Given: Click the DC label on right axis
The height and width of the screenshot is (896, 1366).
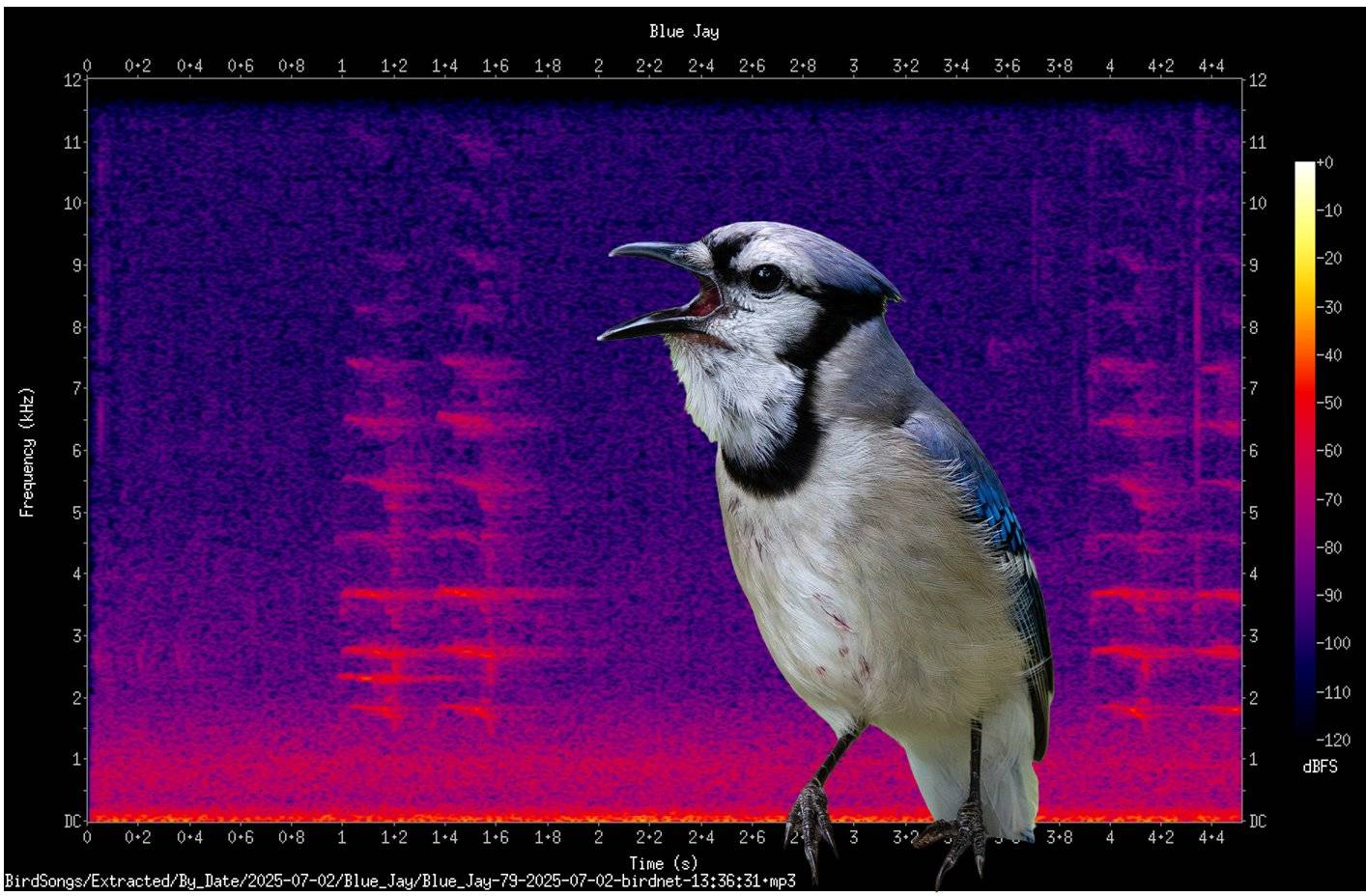Looking at the screenshot, I should (x=1257, y=821).
